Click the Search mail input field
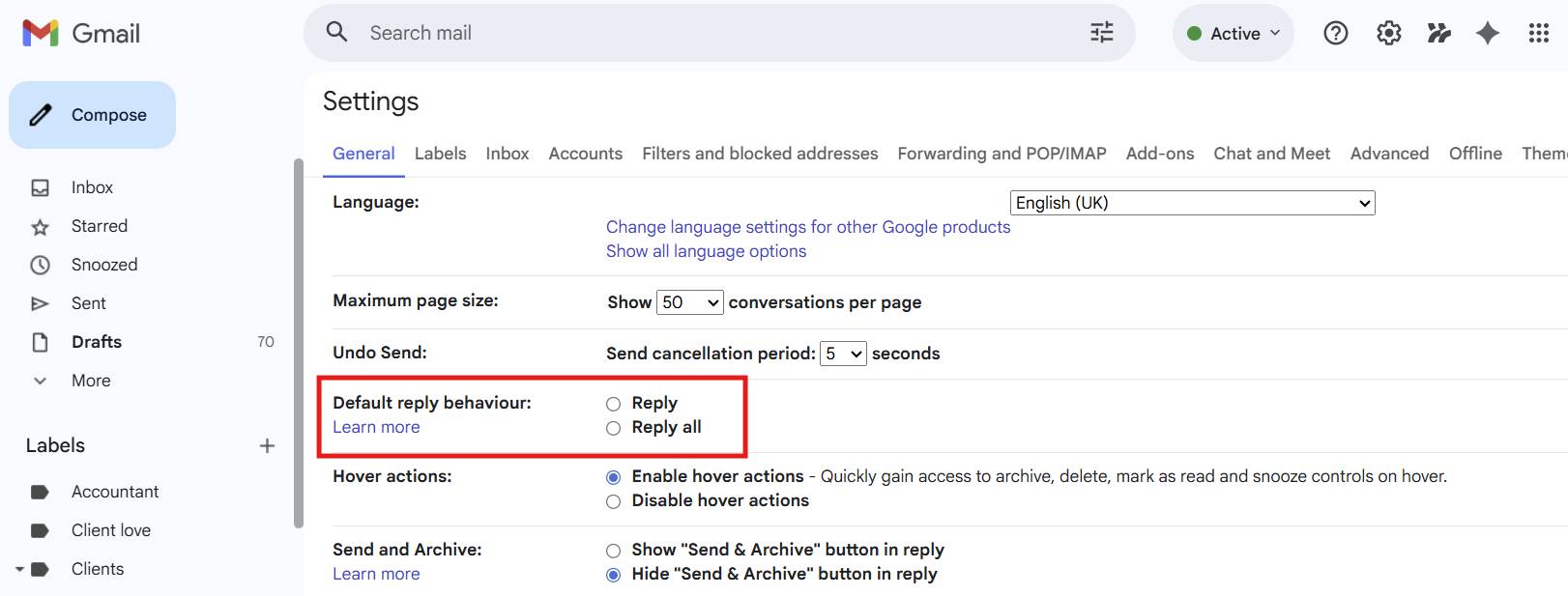 [x=720, y=33]
